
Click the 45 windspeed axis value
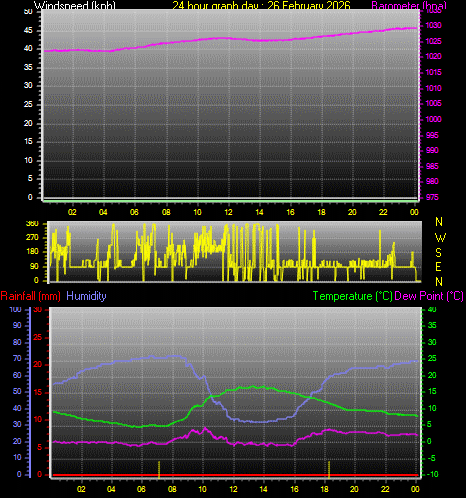[x=28, y=31]
